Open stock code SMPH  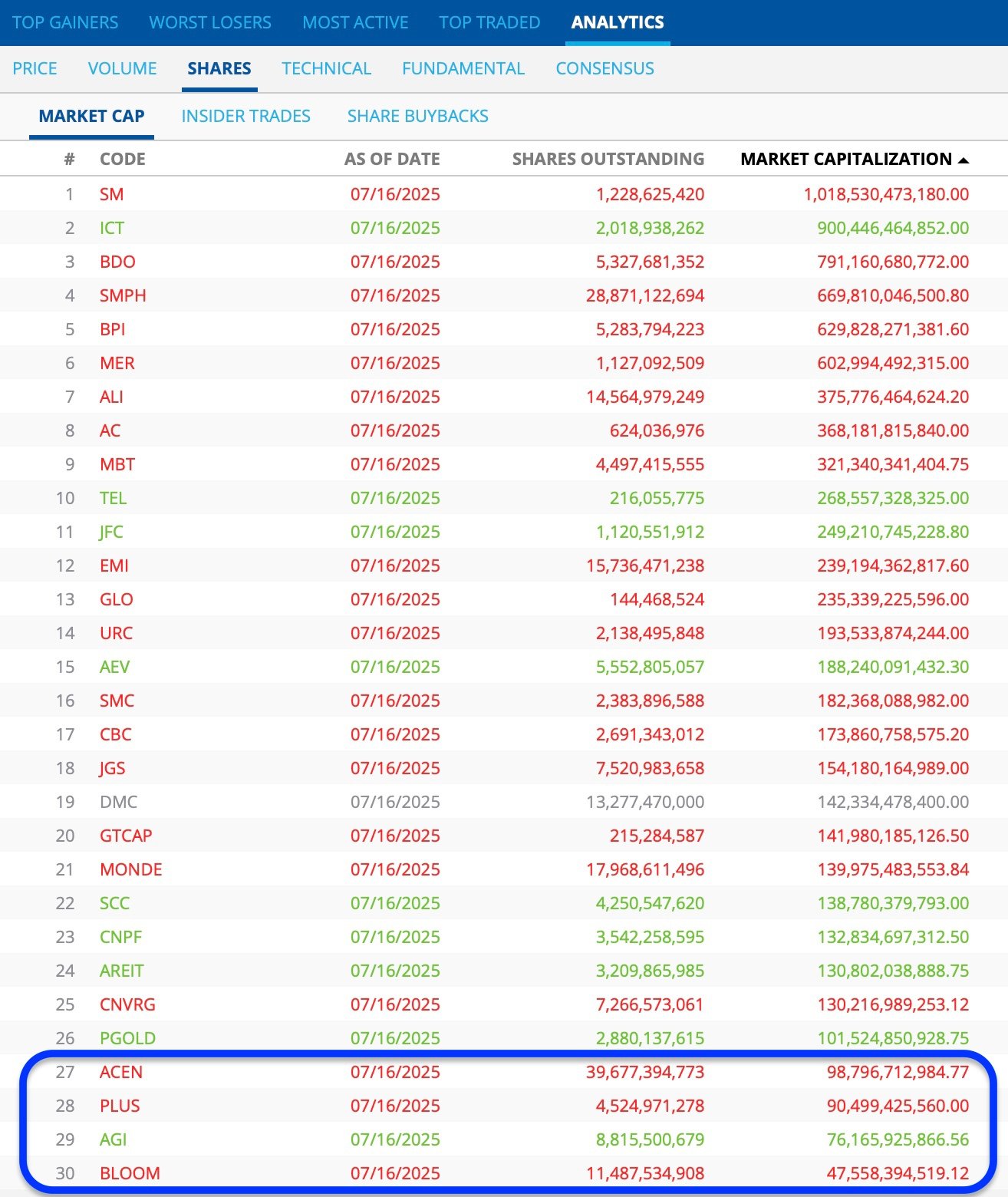click(x=123, y=295)
